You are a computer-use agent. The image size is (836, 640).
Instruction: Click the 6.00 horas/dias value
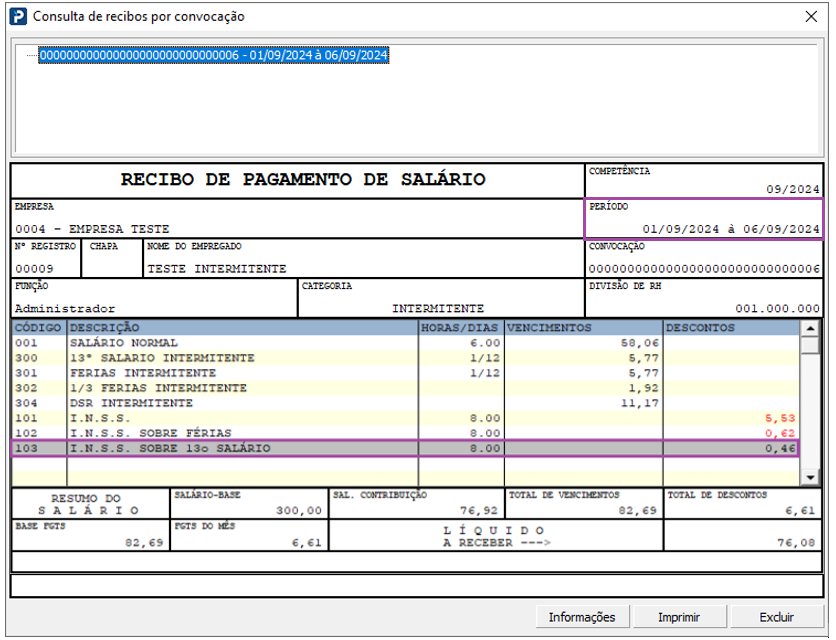pyautogui.click(x=485, y=343)
